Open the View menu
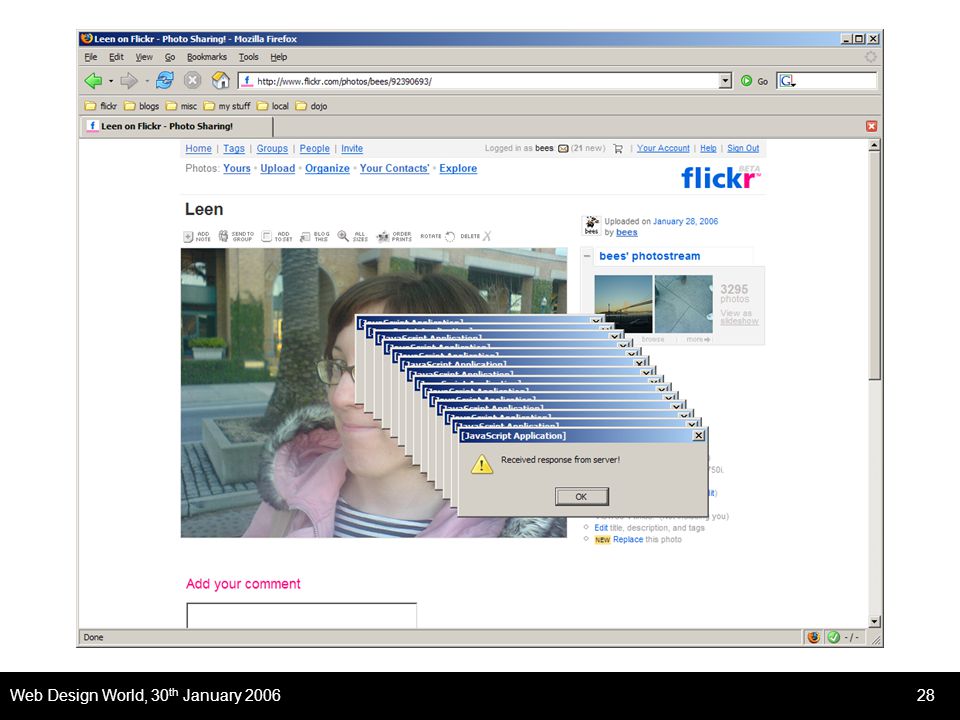 [x=144, y=57]
